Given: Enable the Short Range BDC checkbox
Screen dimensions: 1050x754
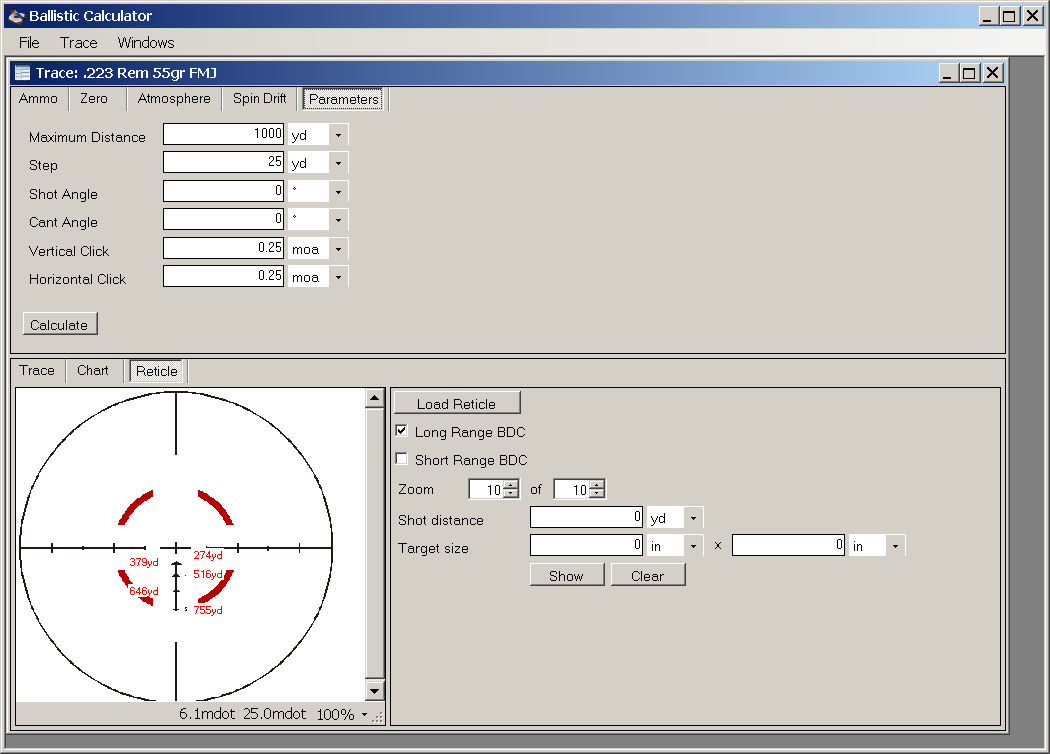Looking at the screenshot, I should point(402,459).
